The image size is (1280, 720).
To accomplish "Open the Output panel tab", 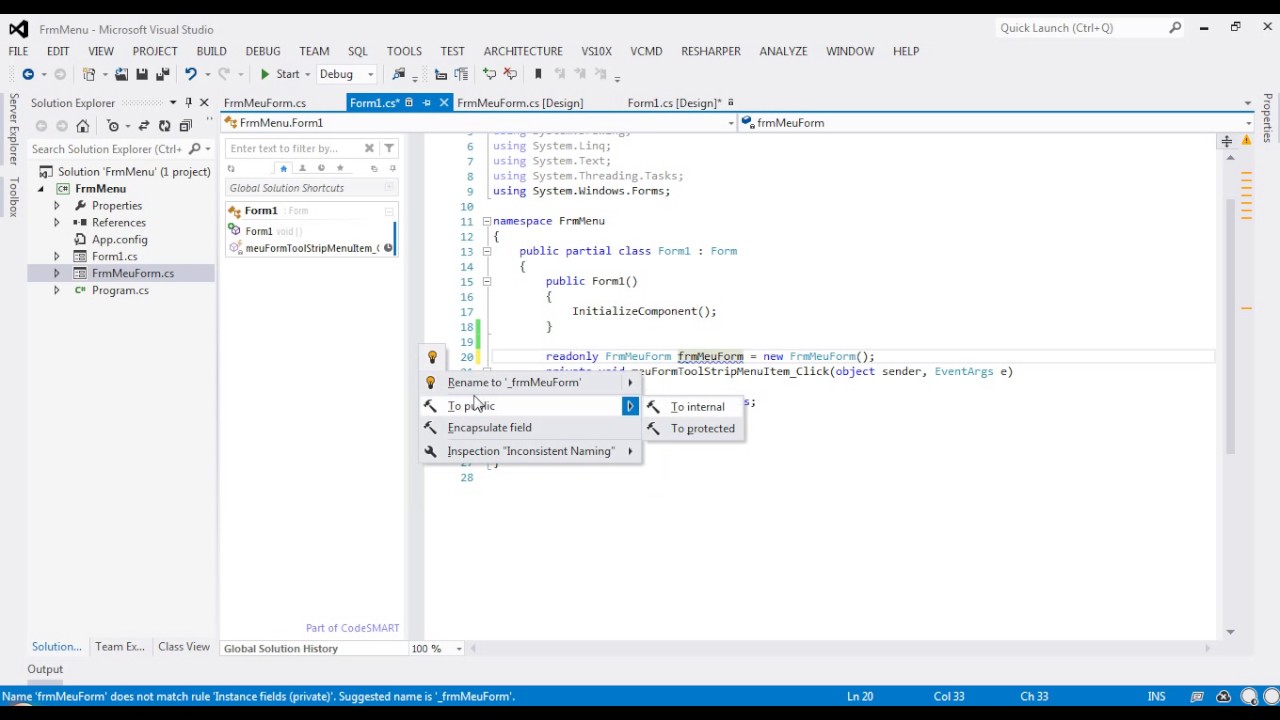I will (45, 669).
